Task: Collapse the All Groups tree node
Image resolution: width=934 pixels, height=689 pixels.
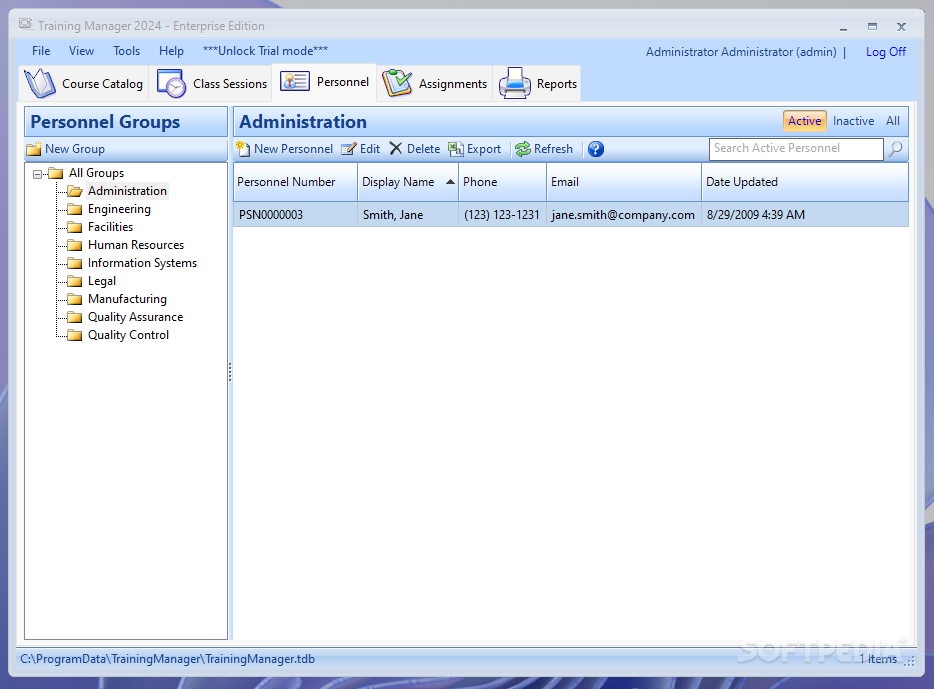Action: pos(38,174)
